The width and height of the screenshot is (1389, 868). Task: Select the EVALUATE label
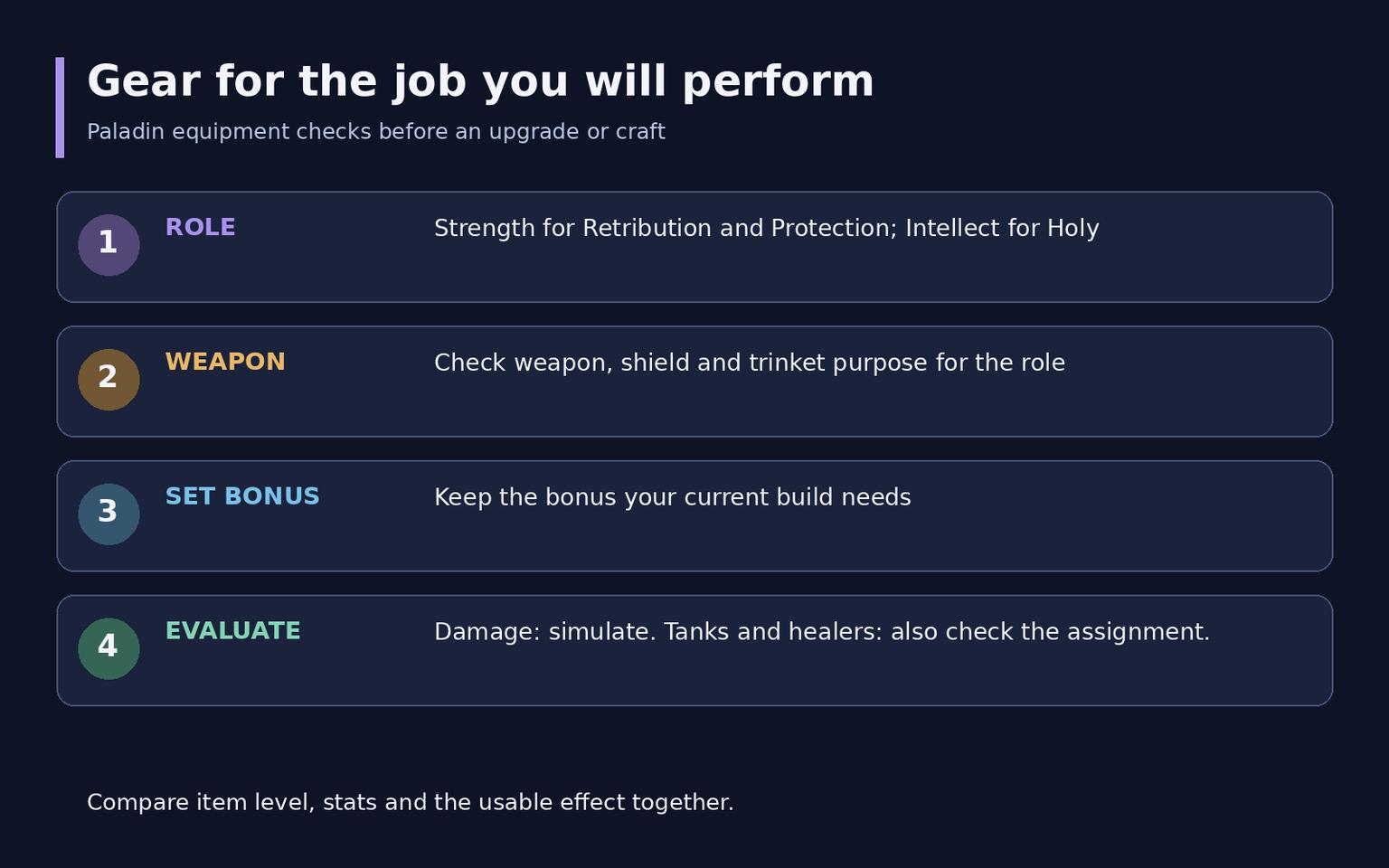[232, 631]
